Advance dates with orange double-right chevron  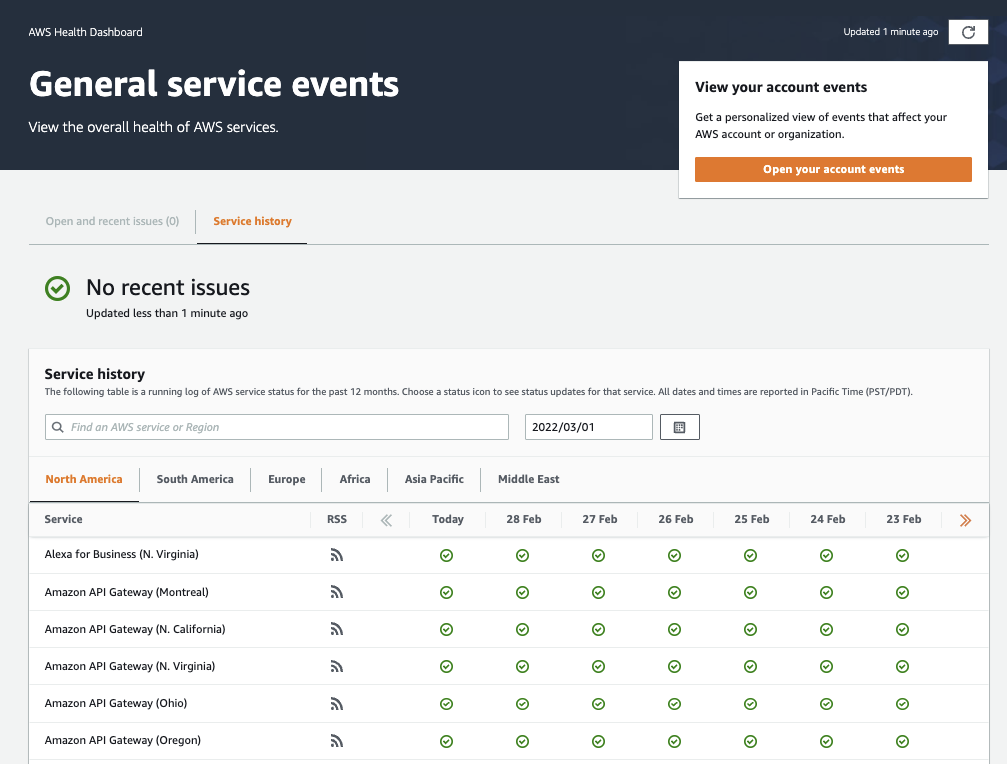point(965,520)
